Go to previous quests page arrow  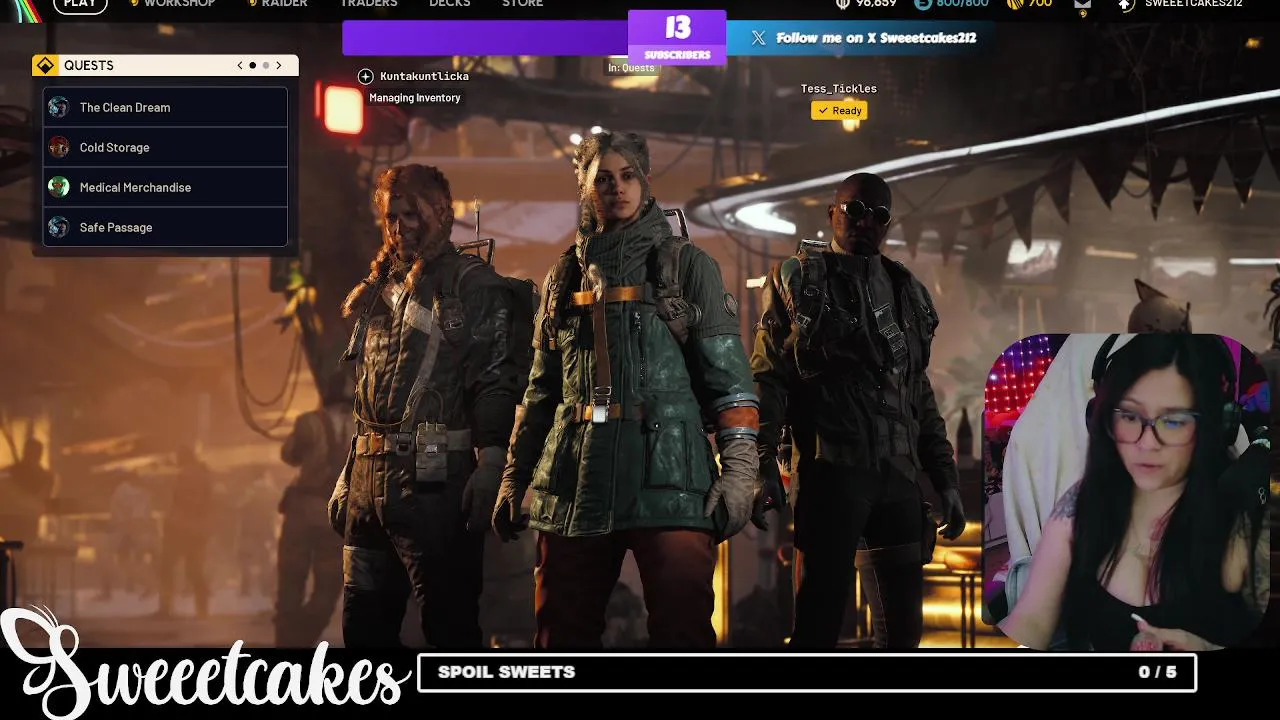240,65
